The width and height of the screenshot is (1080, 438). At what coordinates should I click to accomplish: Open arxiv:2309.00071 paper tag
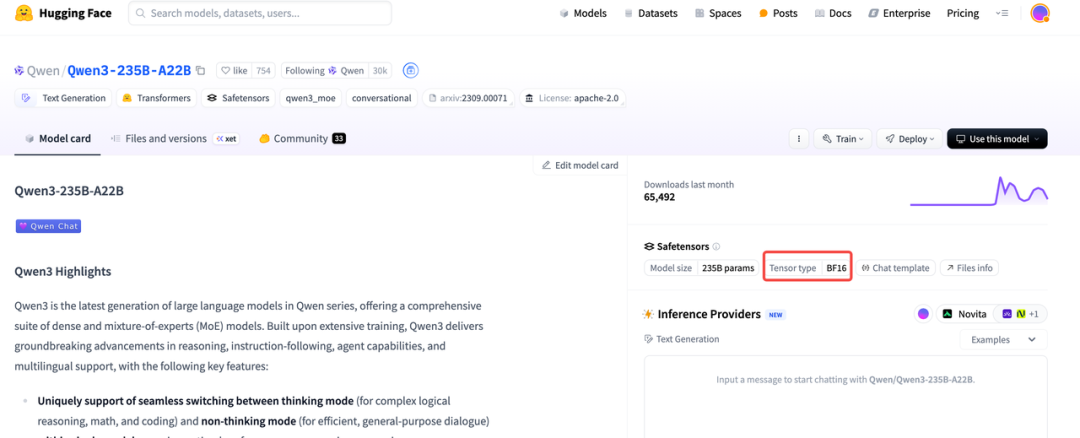(468, 98)
